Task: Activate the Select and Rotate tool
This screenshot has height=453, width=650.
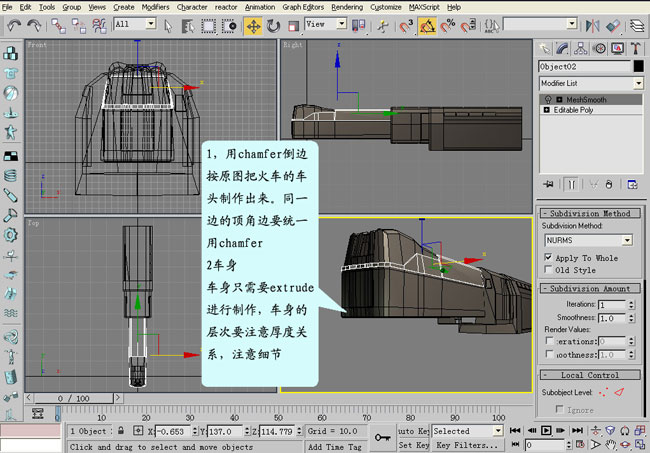Action: pyautogui.click(x=273, y=26)
